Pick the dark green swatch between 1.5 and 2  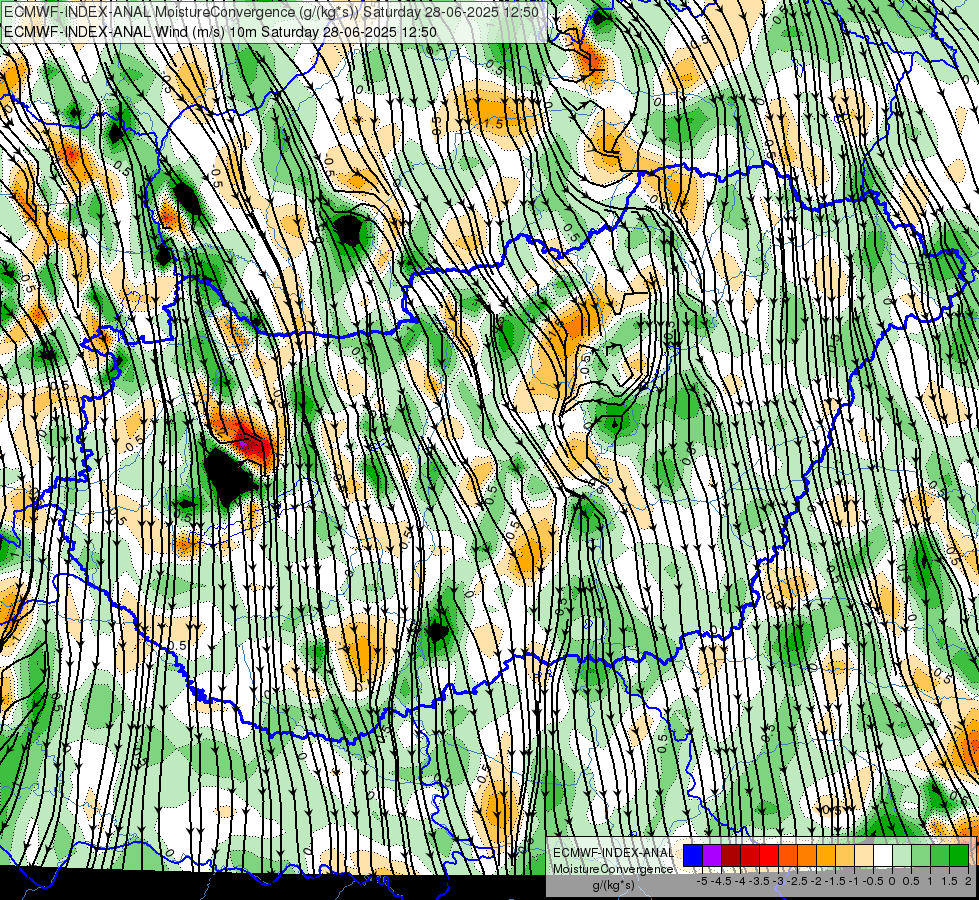click(959, 856)
